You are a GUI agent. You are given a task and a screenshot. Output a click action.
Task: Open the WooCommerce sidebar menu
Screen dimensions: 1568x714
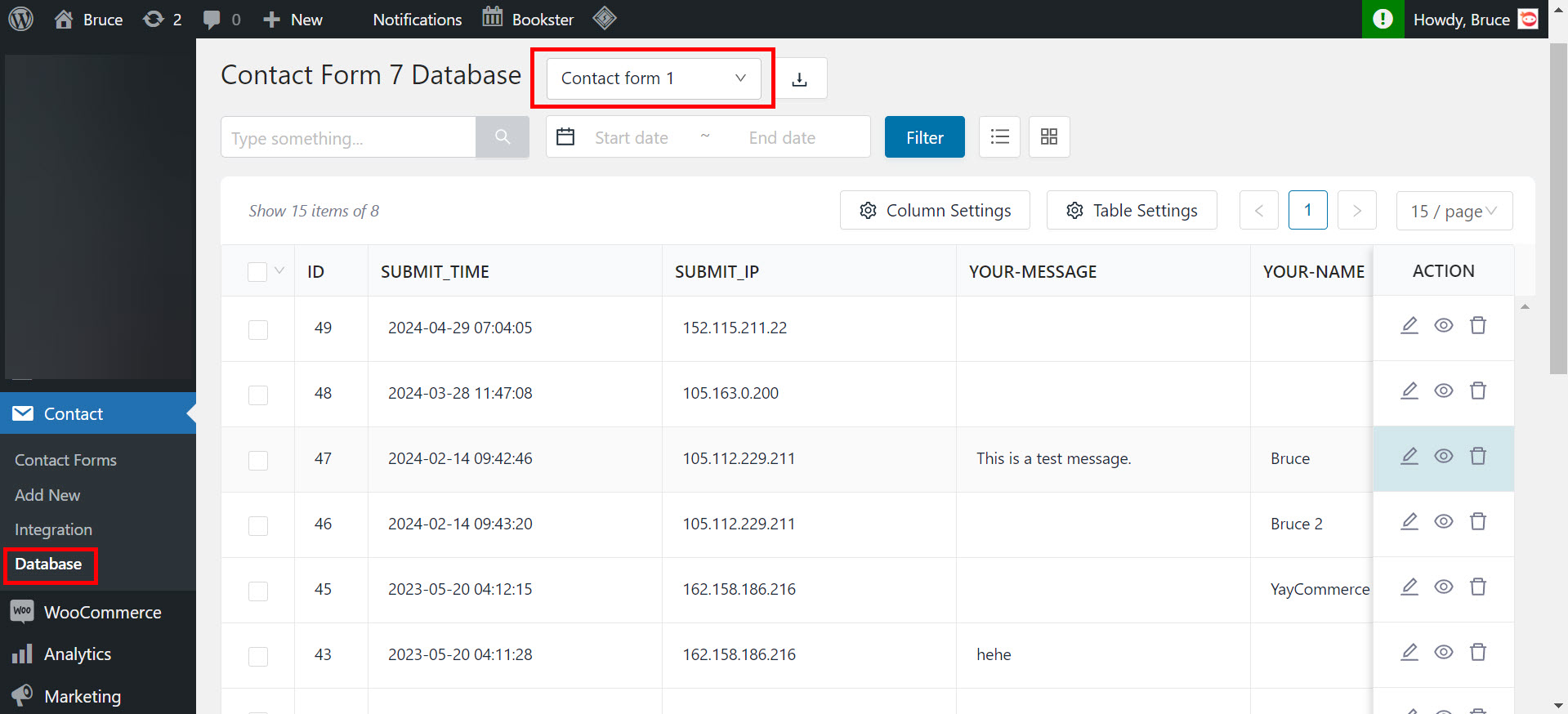102,613
